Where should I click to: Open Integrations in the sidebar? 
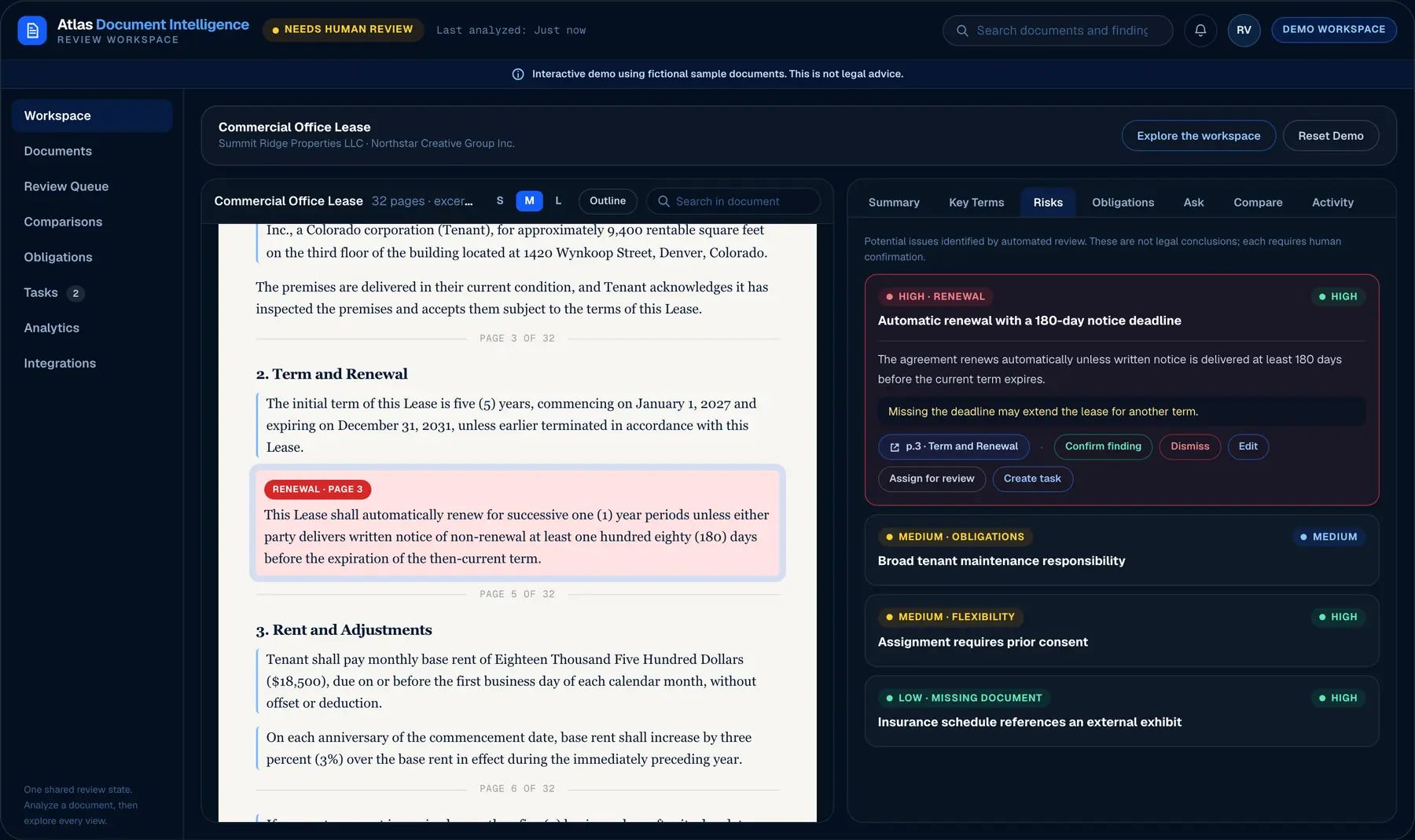tap(92, 363)
